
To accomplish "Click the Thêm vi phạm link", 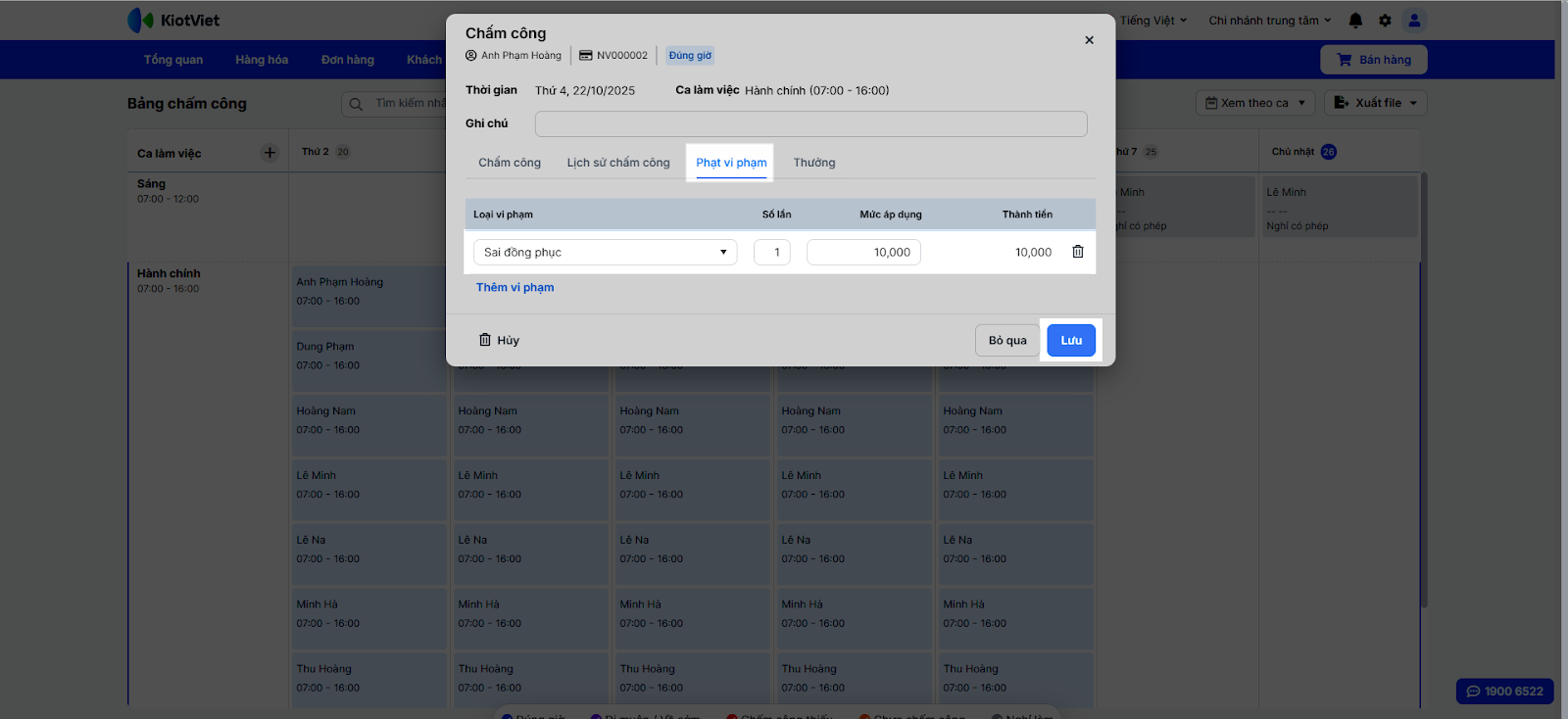I will (x=515, y=287).
